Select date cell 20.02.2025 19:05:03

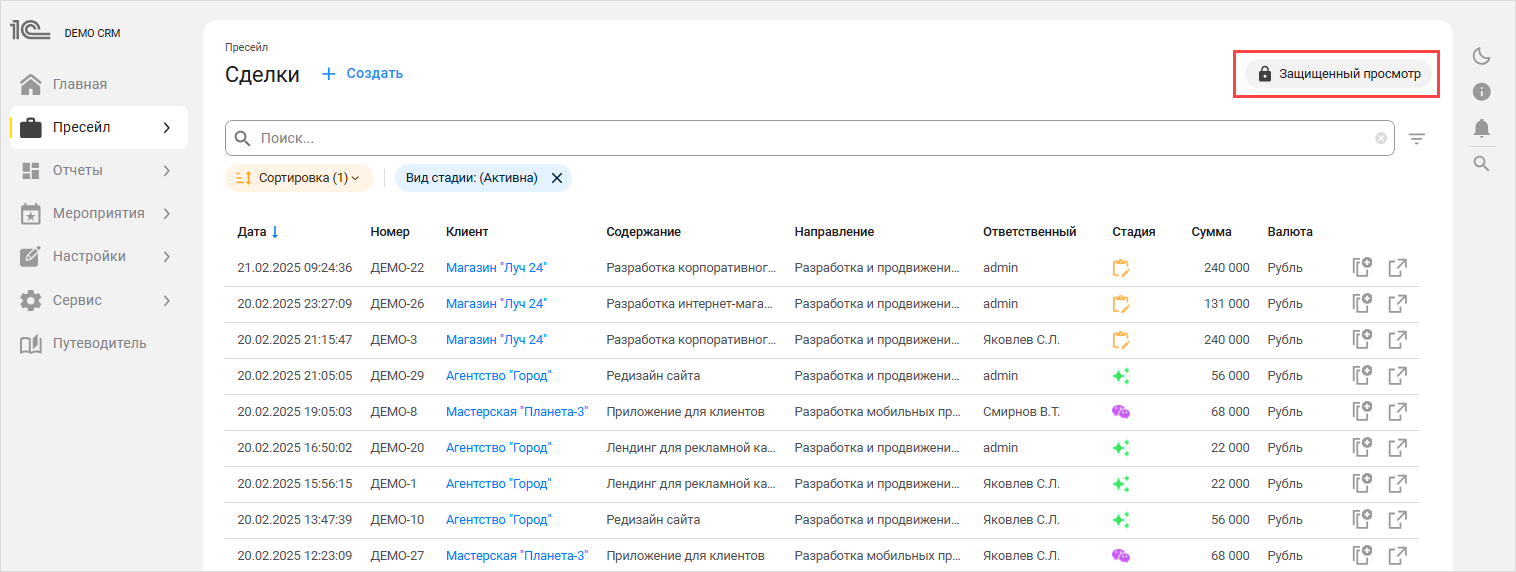tap(295, 412)
